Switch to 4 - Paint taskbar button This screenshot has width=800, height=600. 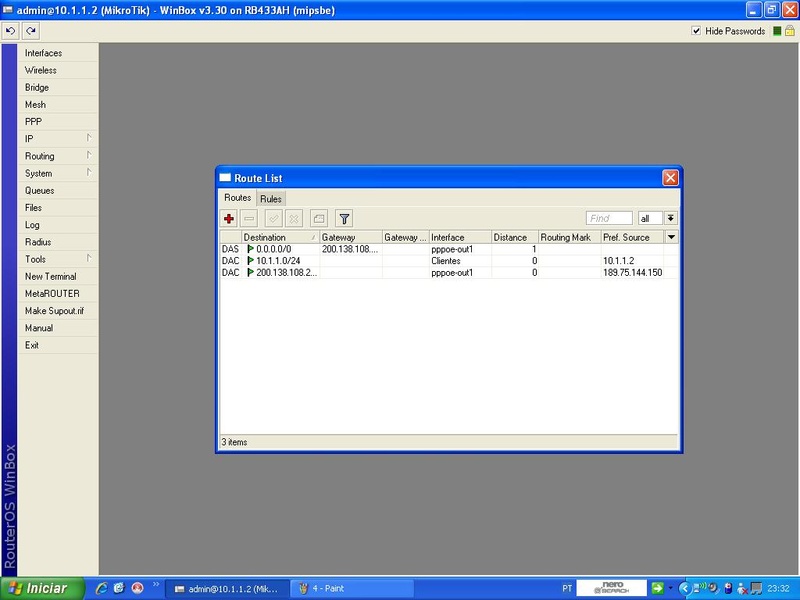(352, 589)
